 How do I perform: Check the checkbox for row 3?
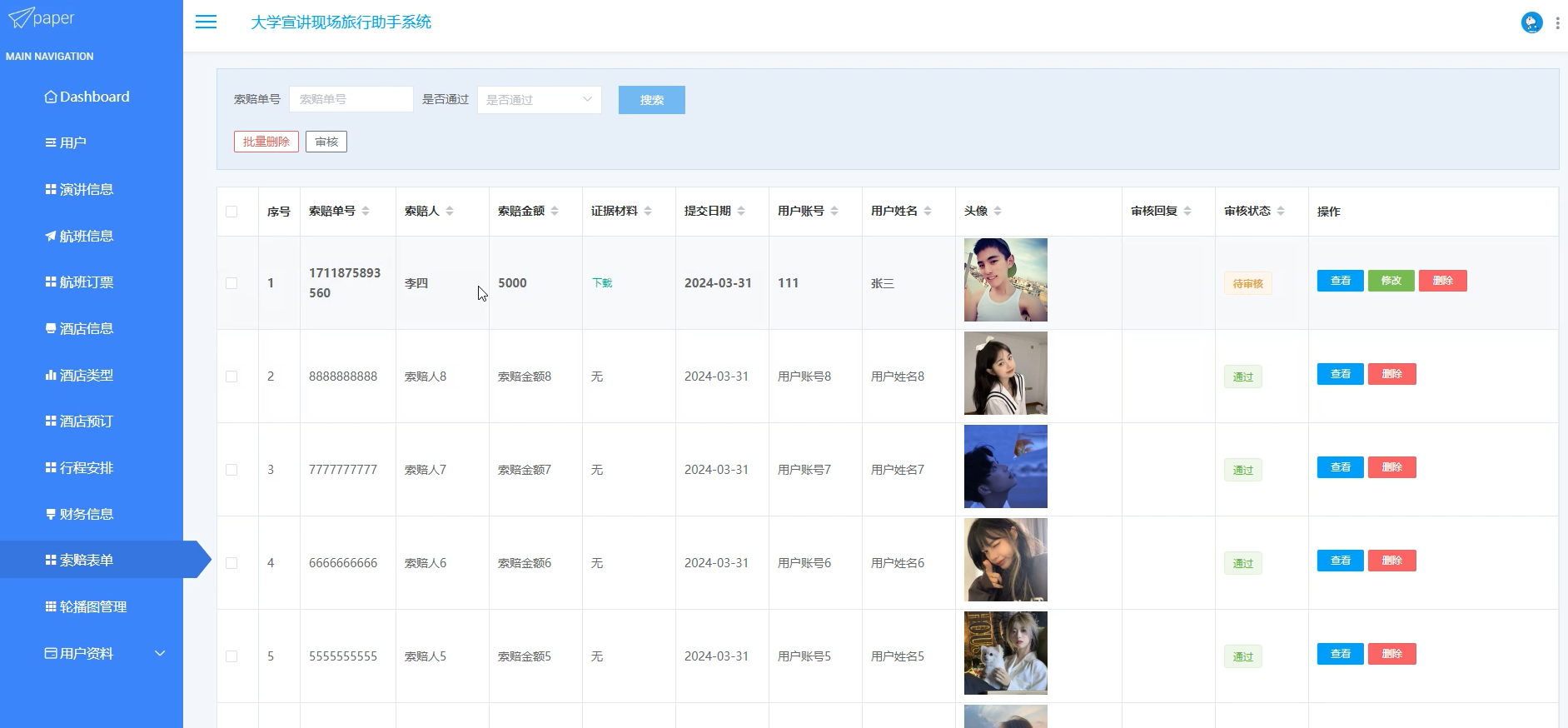[x=231, y=470]
